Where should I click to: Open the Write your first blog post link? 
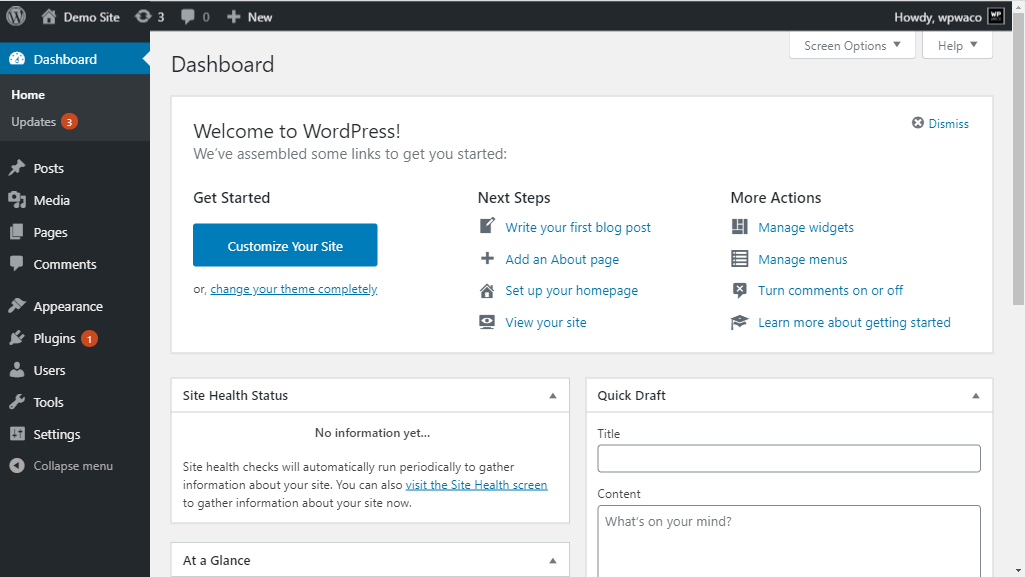(x=578, y=227)
